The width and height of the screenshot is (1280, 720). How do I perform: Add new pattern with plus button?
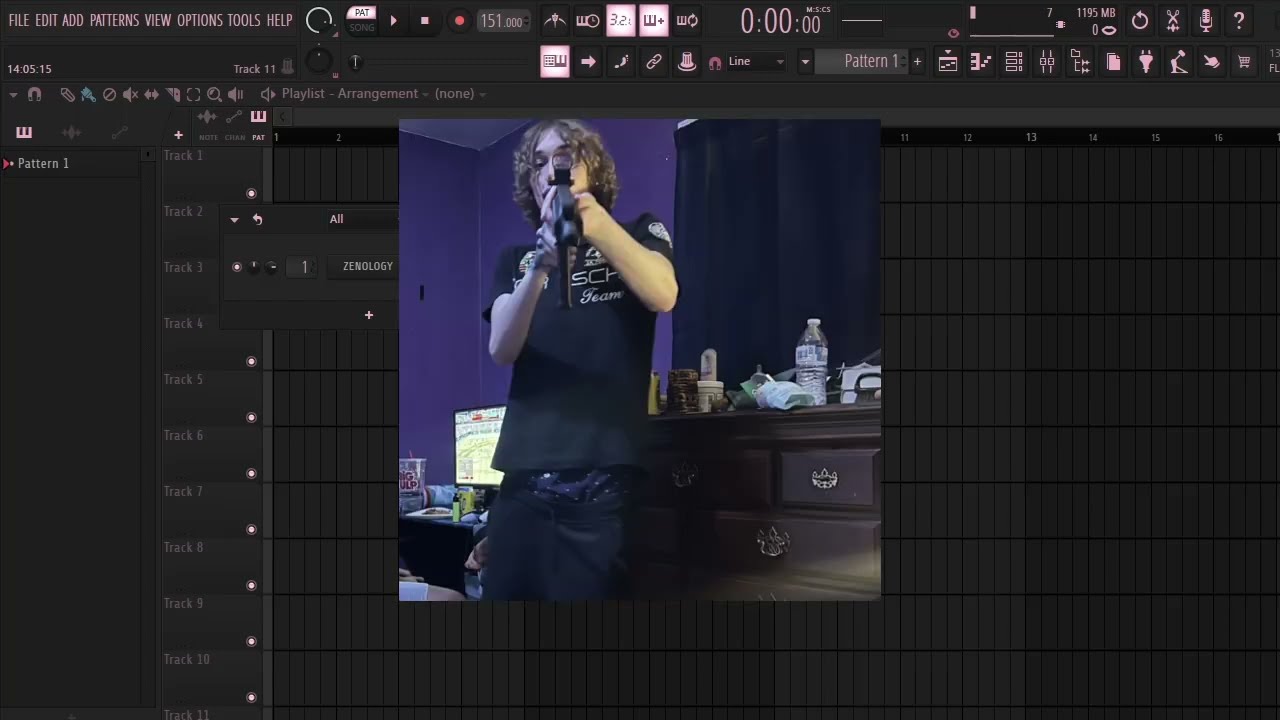(x=917, y=62)
